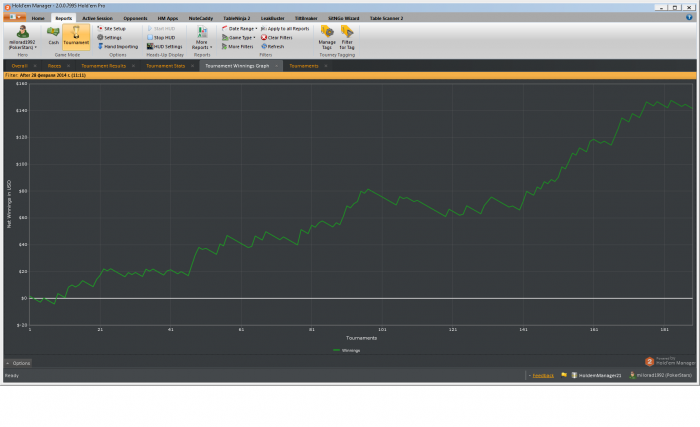The height and width of the screenshot is (427, 700).
Task: Open the Table Scanner 2 ribbon tab
Action: pos(387,18)
